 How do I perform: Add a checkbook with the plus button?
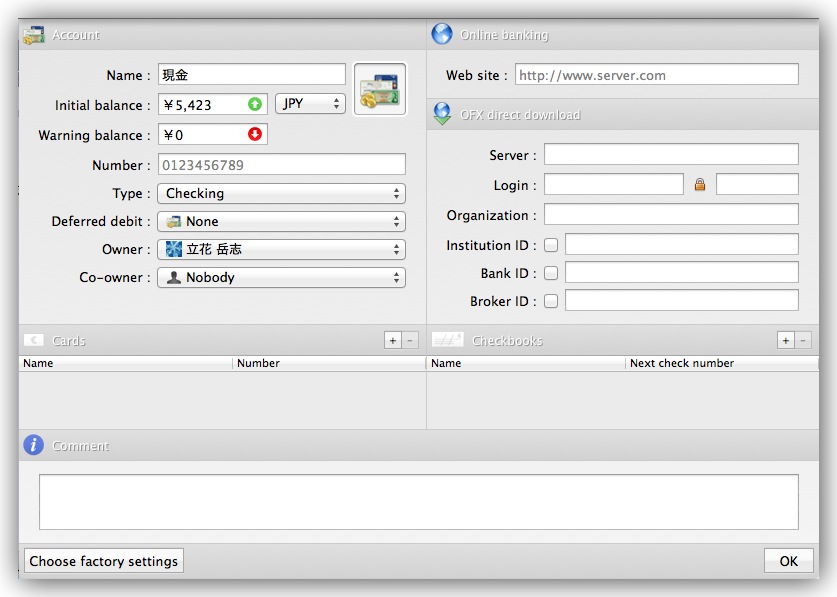tap(786, 341)
